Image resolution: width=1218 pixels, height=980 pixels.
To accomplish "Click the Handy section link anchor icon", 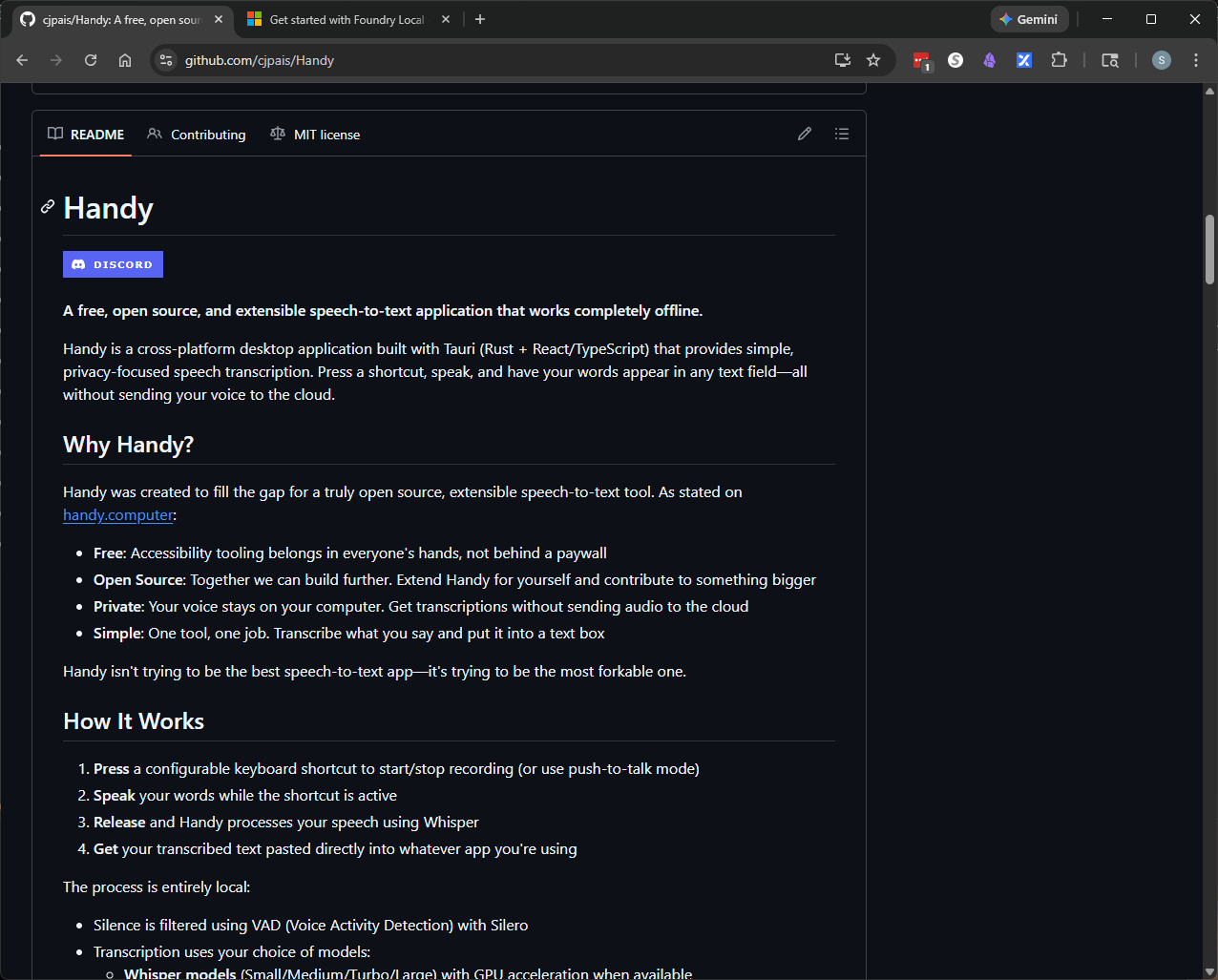I will [x=47, y=207].
